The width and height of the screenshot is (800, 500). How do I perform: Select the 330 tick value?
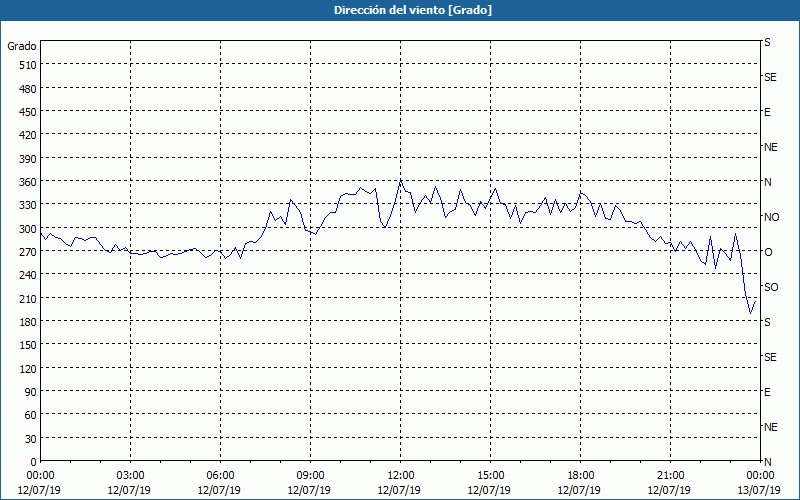[28, 205]
